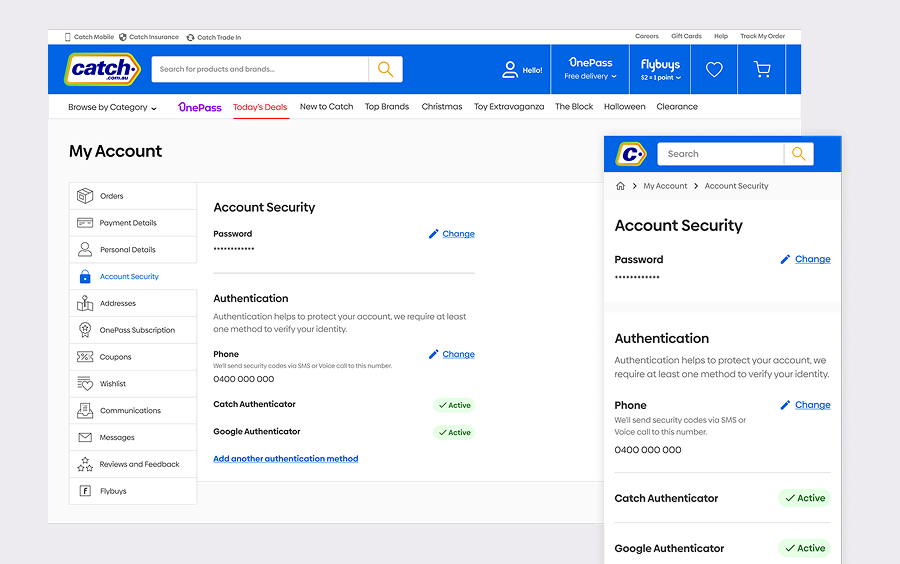Open the Toy Extravaganza tab
Viewport: 900px width, 564px height.
coord(509,107)
